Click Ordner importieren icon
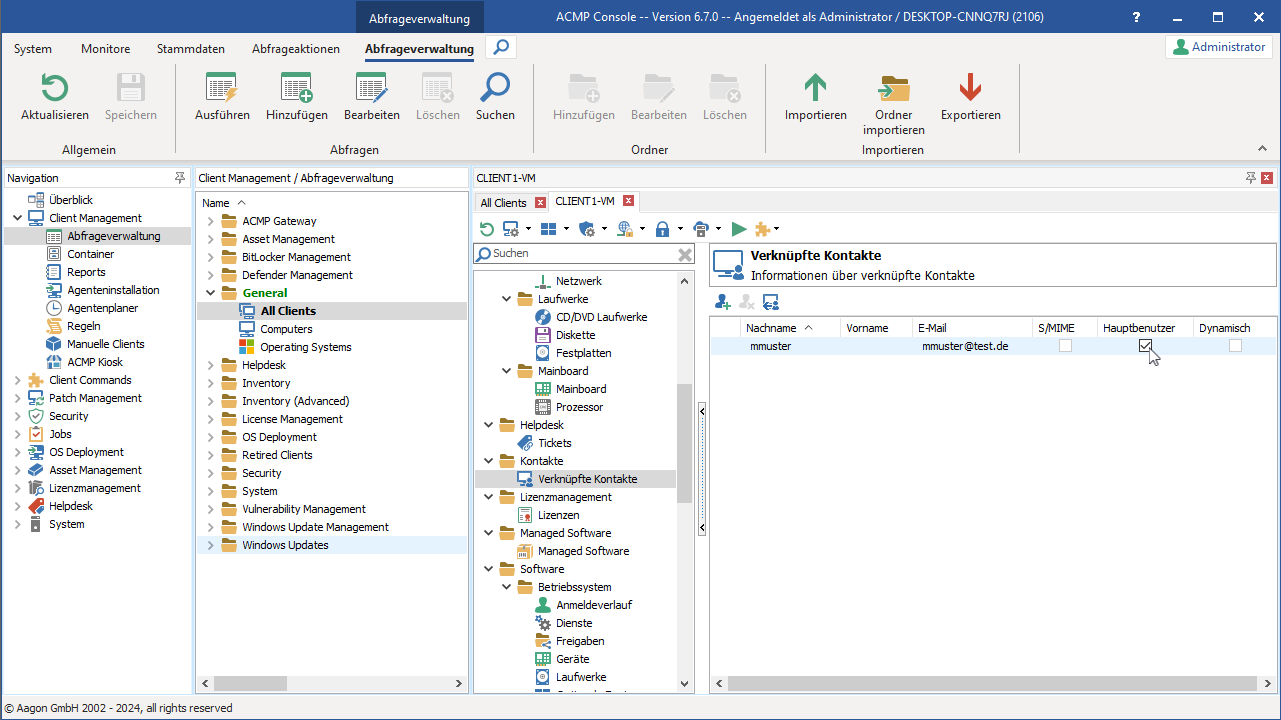 [x=893, y=89]
